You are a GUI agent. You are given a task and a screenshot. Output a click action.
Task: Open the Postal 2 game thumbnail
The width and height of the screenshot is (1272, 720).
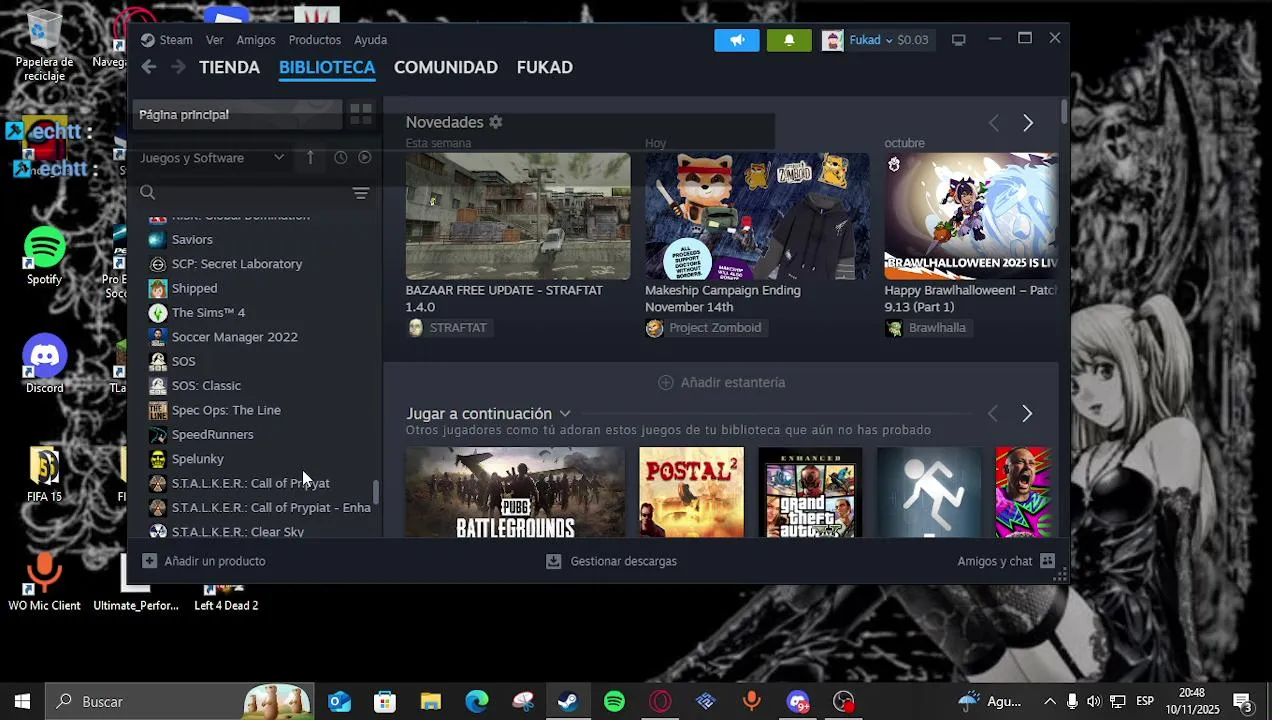click(x=692, y=492)
